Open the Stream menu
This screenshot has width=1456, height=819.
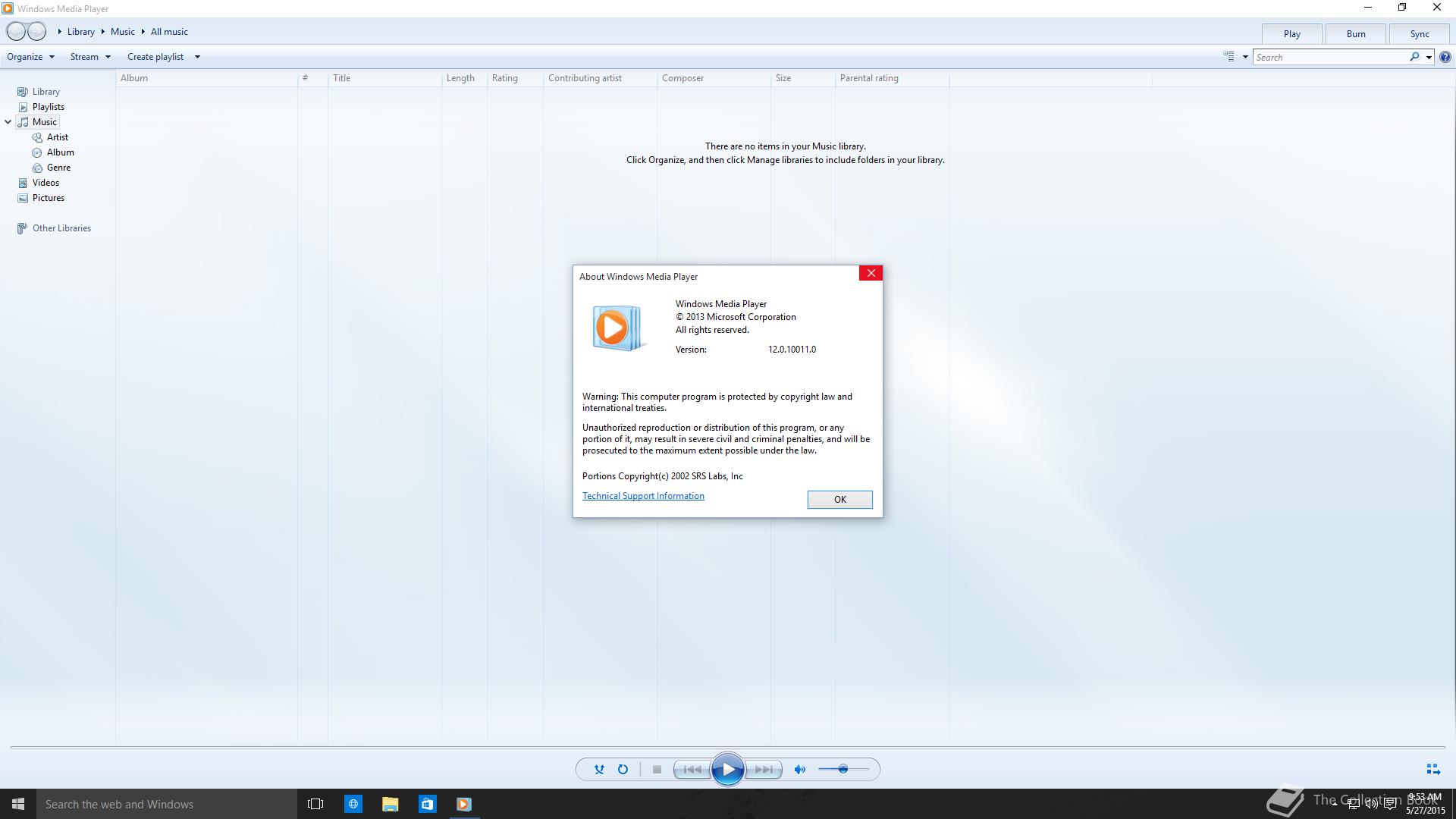pos(90,57)
